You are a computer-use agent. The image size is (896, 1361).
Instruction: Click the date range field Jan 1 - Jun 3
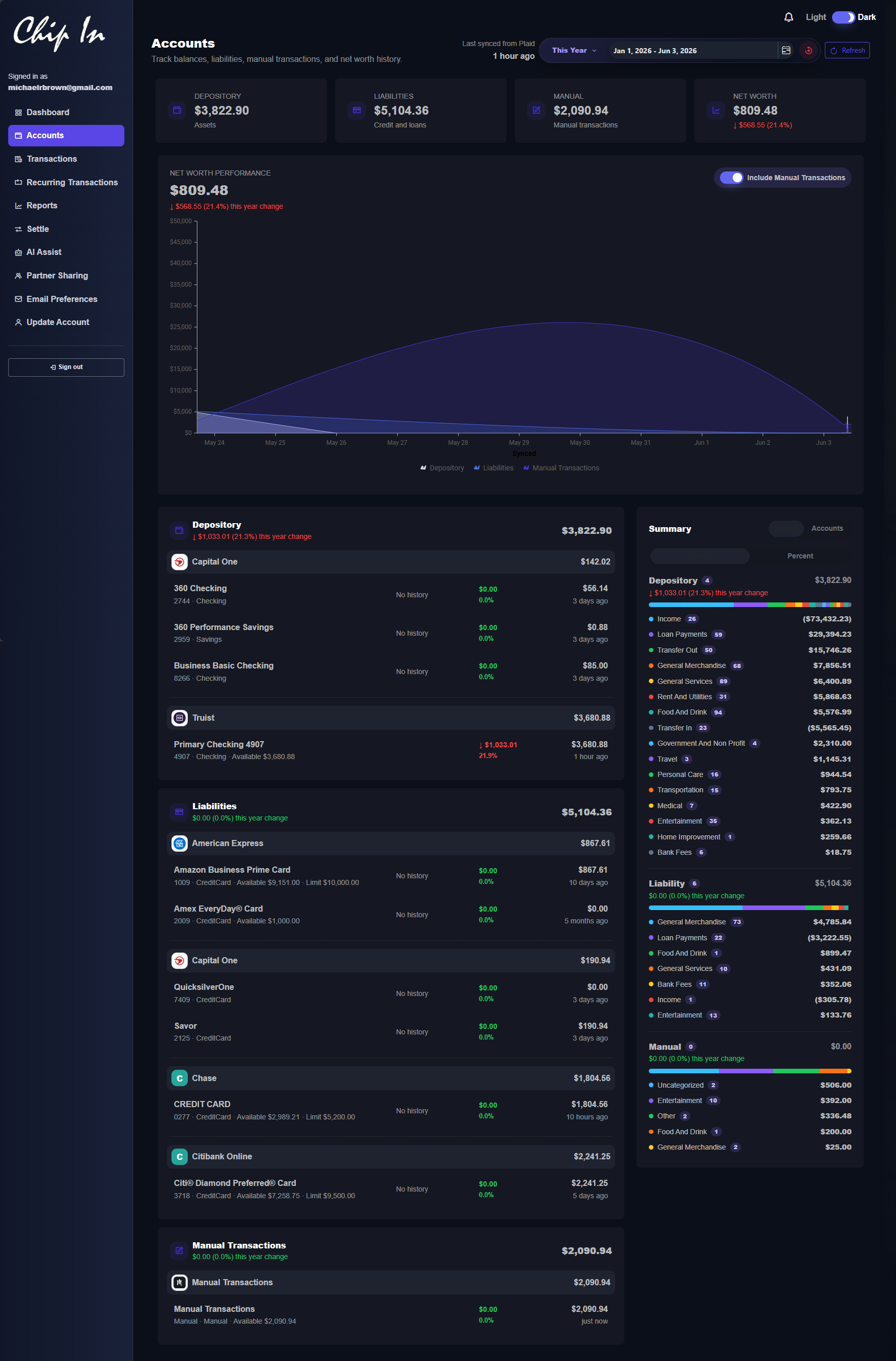point(692,50)
